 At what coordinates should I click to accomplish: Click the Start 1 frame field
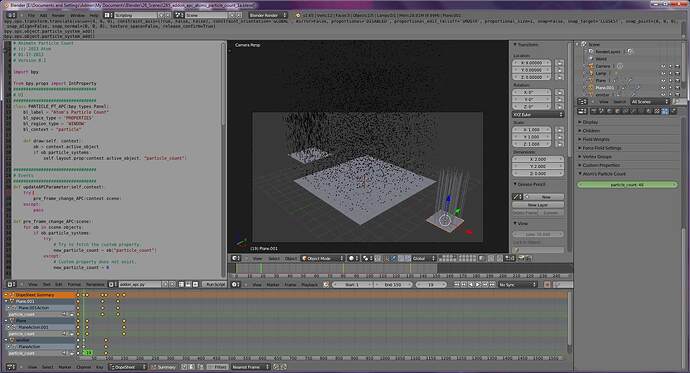coord(352,285)
